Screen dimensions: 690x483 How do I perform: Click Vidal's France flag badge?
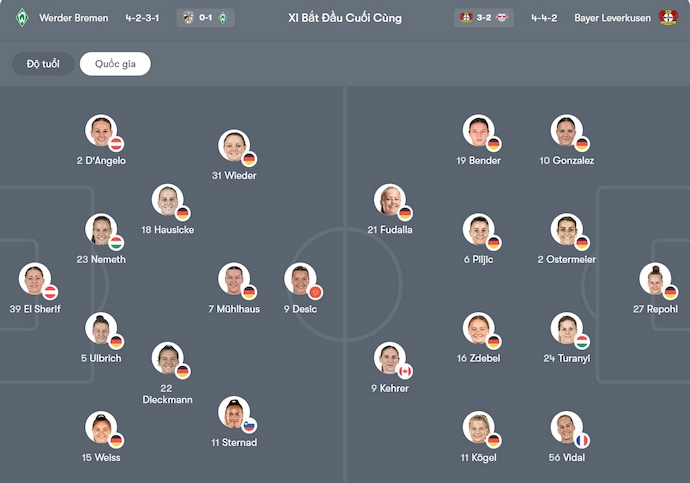coord(582,440)
